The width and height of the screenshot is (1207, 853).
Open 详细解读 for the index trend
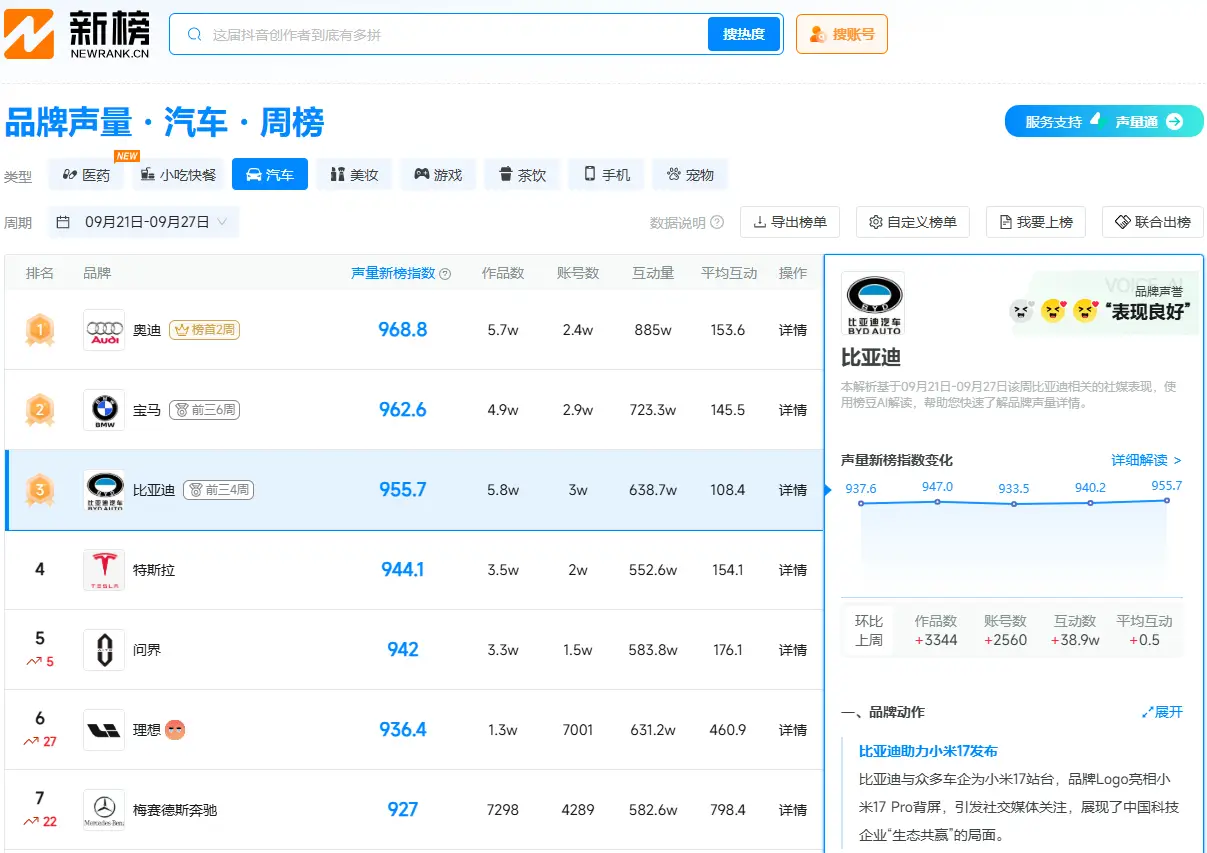pyautogui.click(x=1146, y=460)
